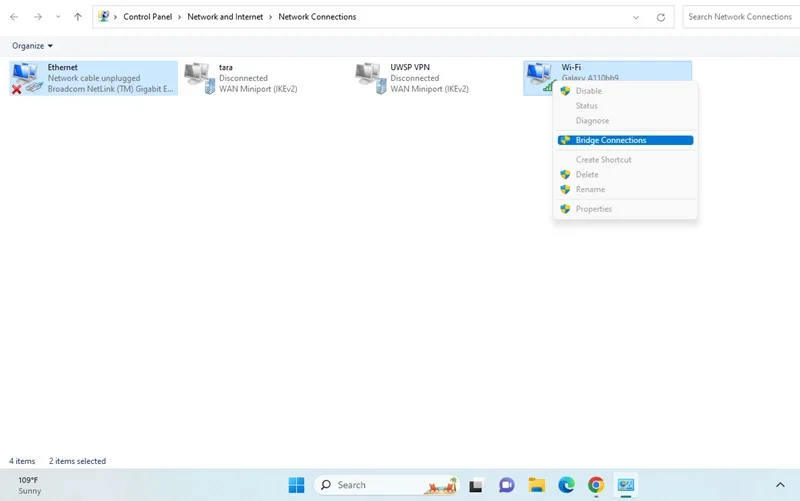Expand the Organize dropdown menu

(32, 46)
